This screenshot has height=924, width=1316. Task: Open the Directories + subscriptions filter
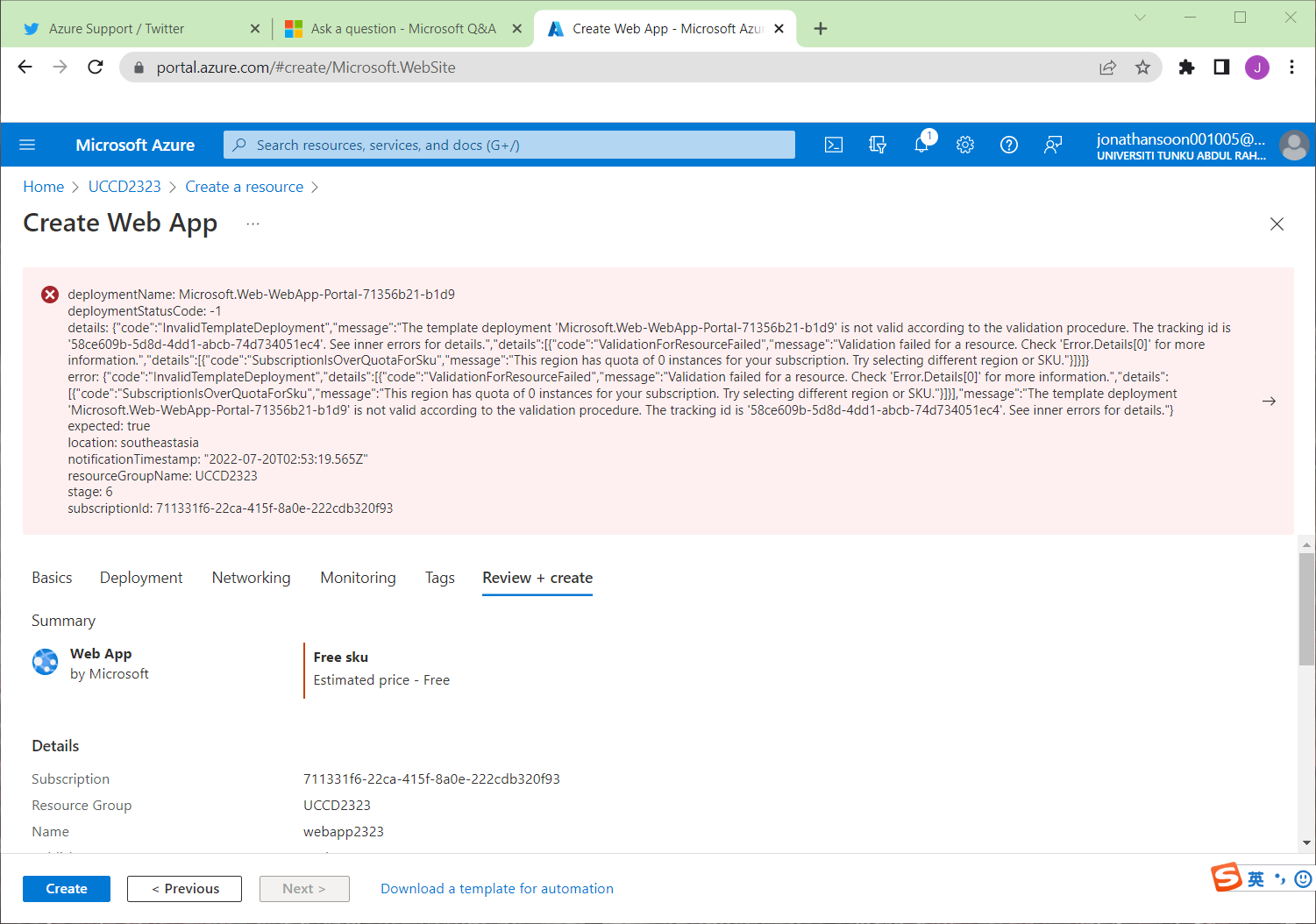click(877, 145)
